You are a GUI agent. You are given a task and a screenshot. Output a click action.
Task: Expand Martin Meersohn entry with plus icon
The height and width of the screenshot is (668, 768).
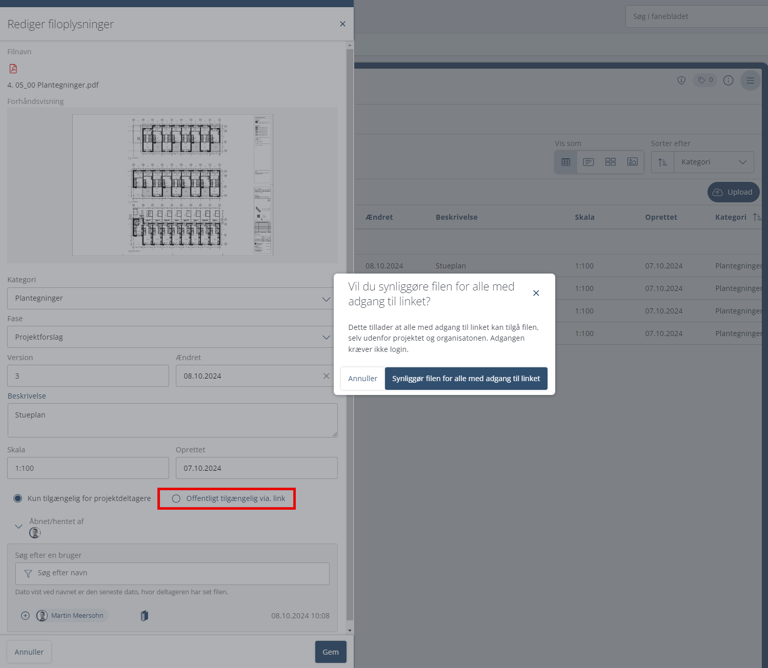pos(25,616)
